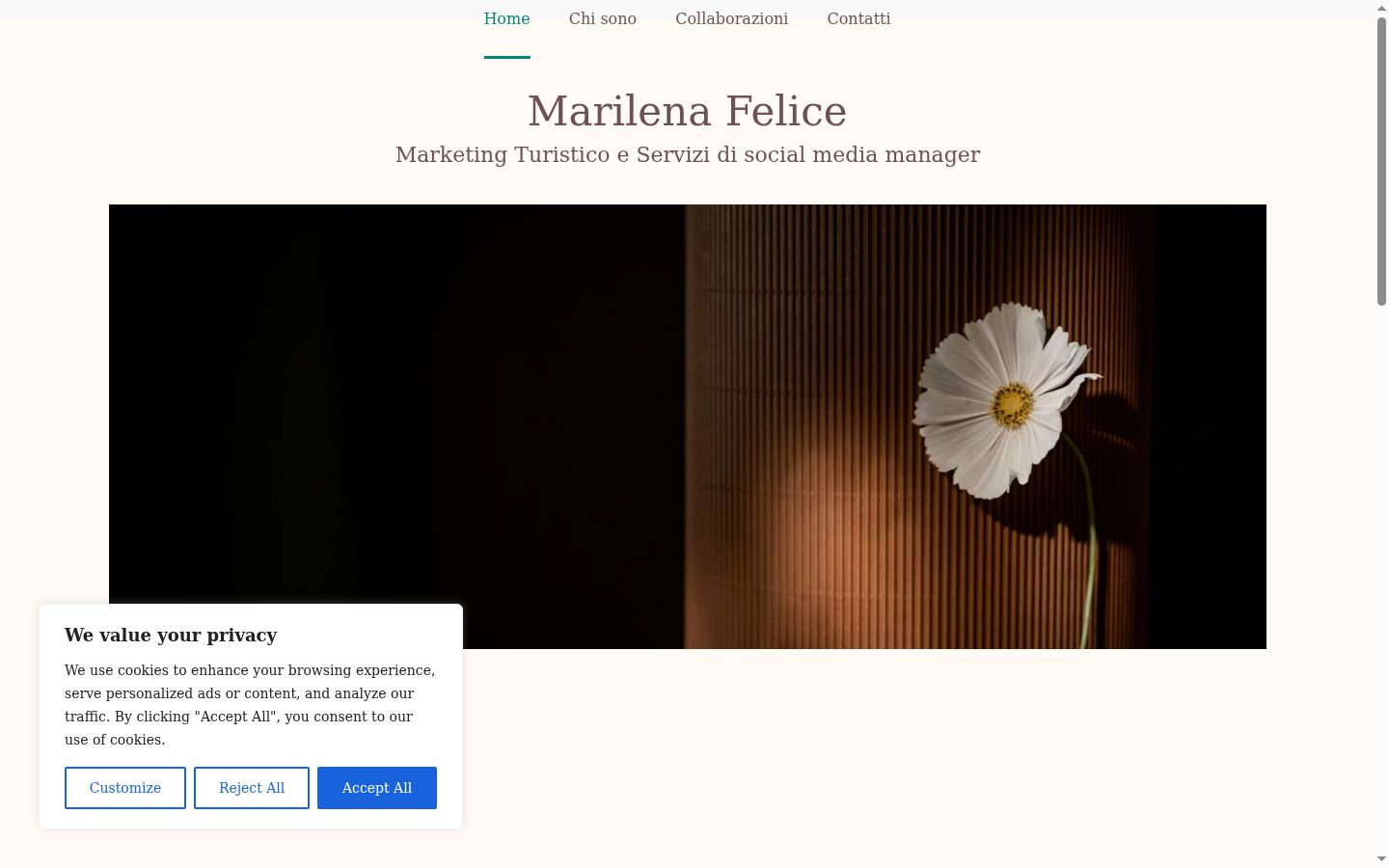Click the cookie notice paragraph text
The image size is (1389, 868).
251,705
